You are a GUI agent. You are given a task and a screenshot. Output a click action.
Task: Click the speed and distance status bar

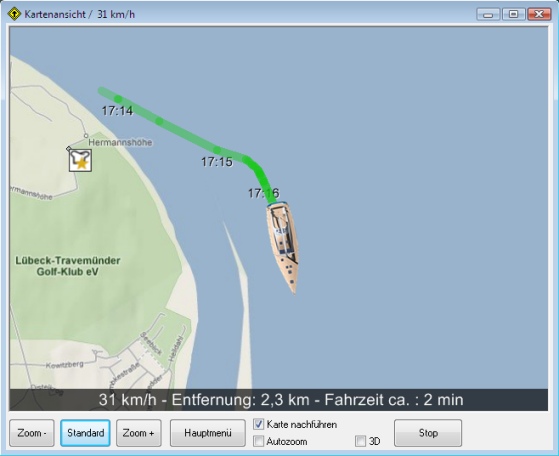click(x=279, y=400)
